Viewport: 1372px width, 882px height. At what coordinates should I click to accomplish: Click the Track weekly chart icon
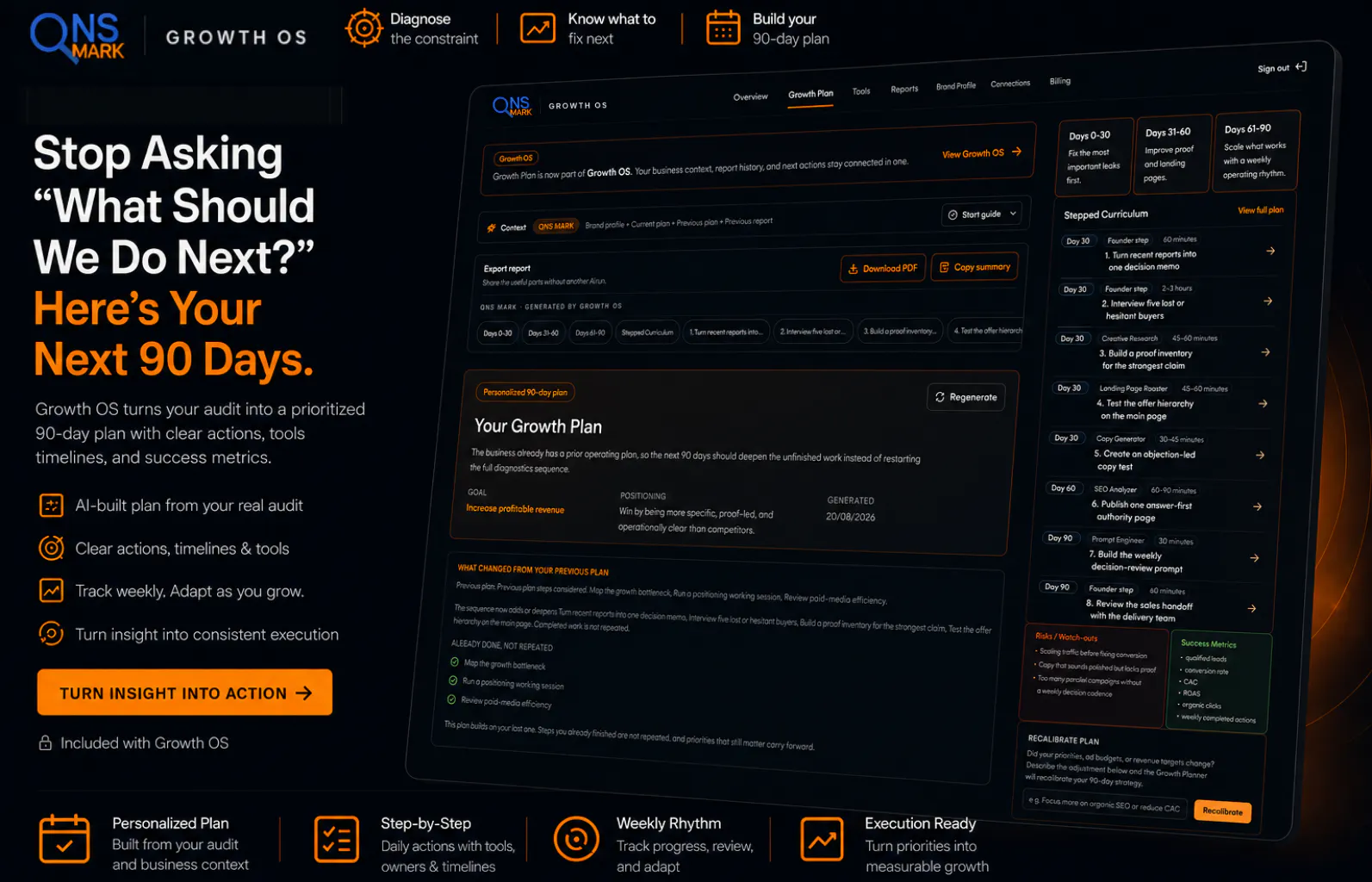(x=52, y=591)
